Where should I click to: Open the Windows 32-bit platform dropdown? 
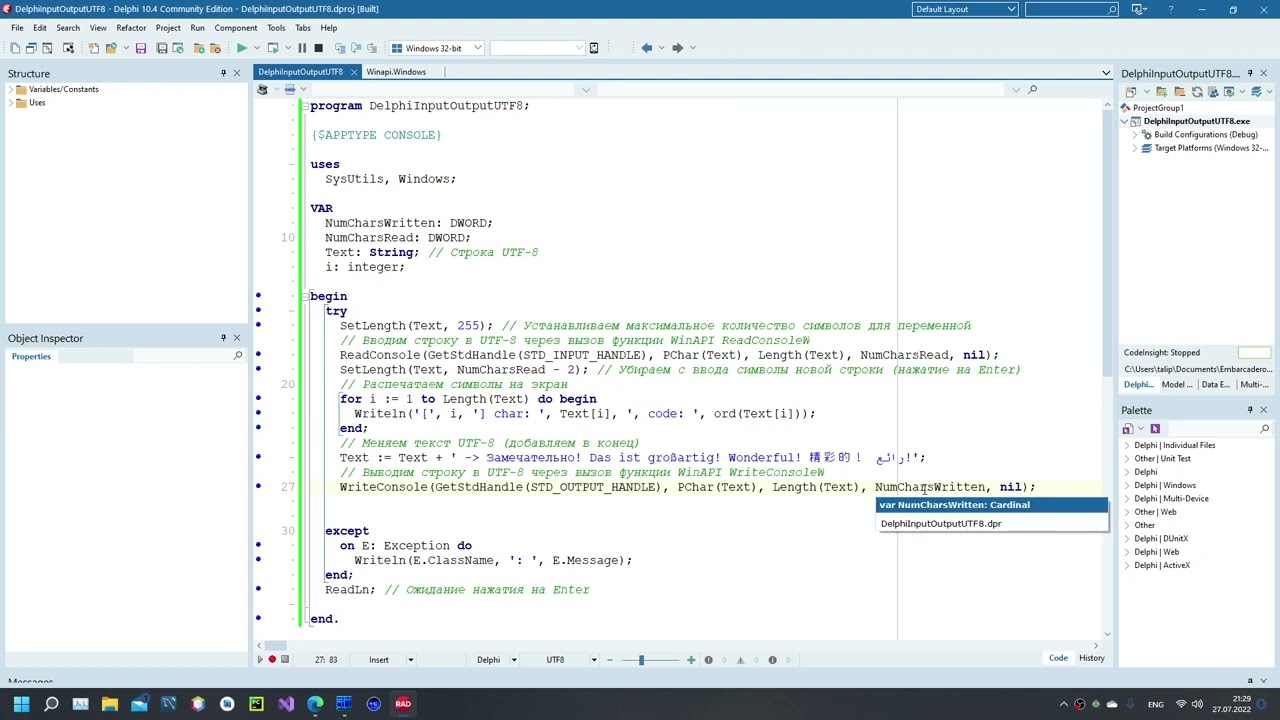[477, 48]
